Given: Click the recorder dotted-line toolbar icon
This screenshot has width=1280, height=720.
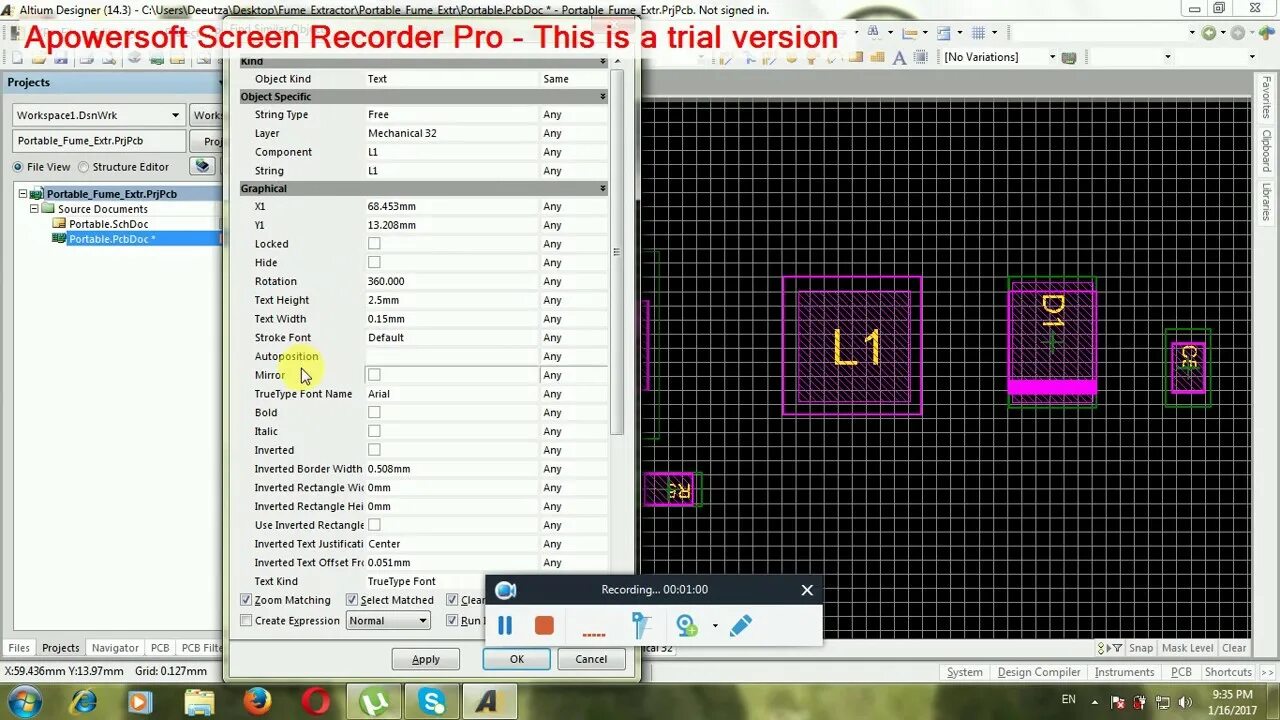Looking at the screenshot, I should 593,632.
